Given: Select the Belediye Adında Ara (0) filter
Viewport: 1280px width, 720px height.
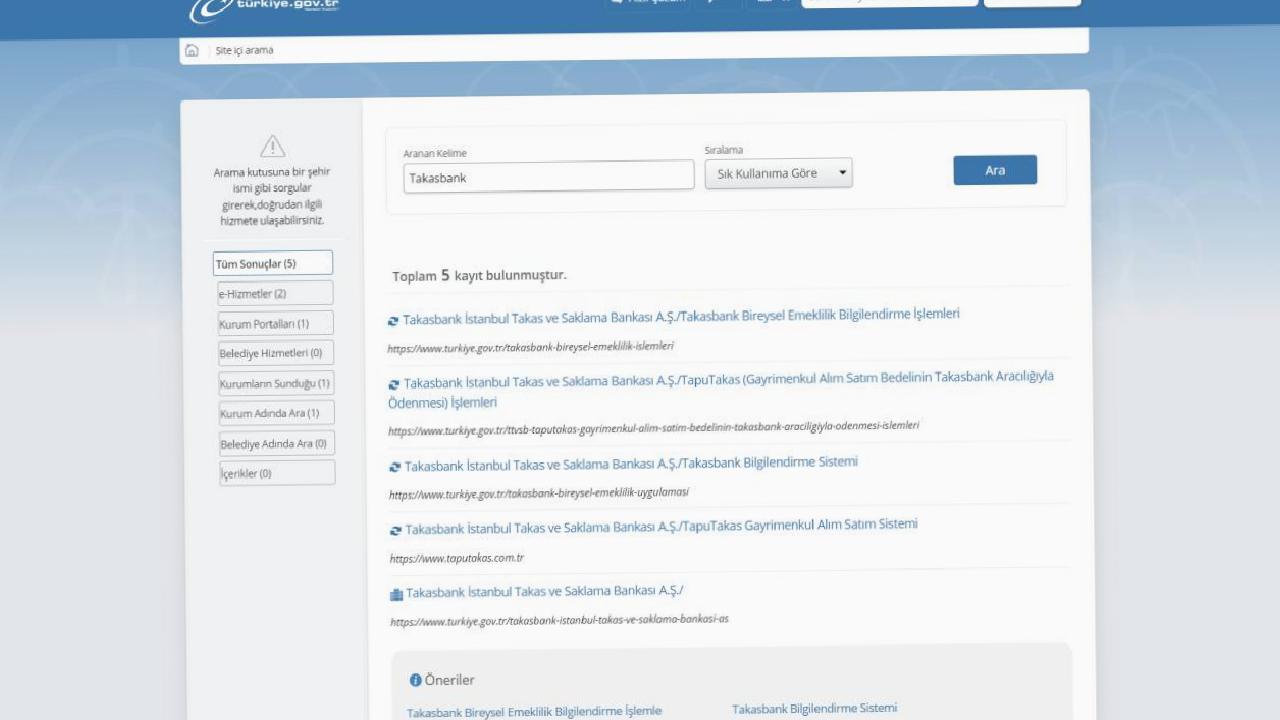Looking at the screenshot, I should point(277,443).
